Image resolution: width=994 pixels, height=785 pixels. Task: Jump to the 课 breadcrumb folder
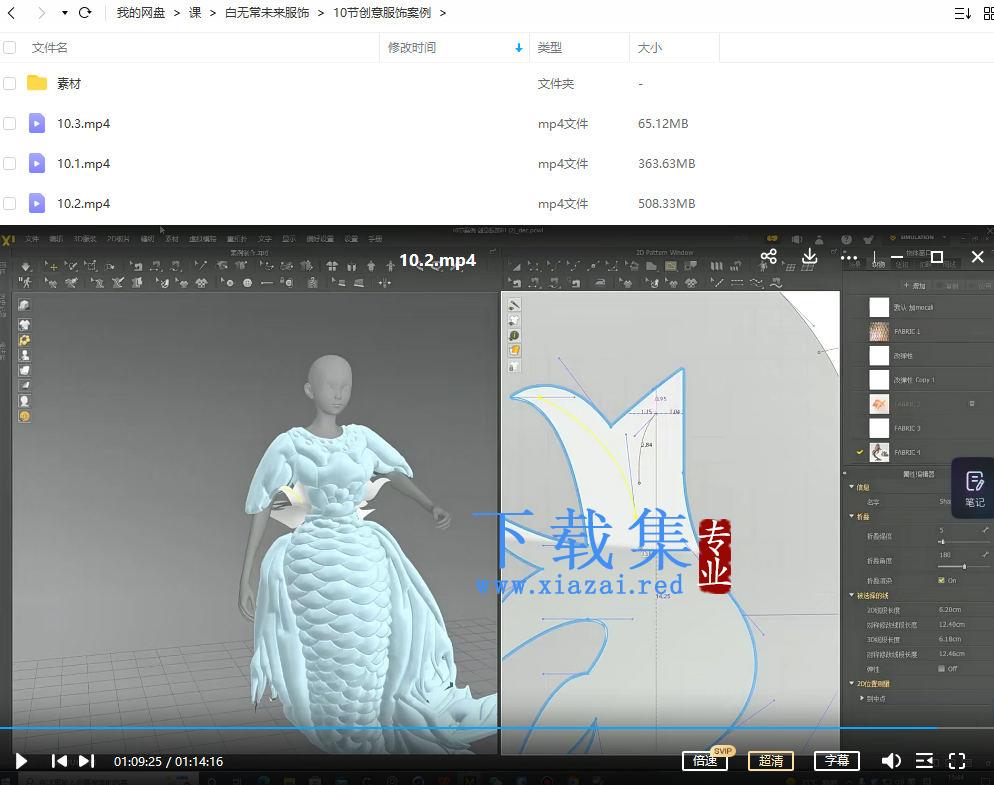pos(195,13)
